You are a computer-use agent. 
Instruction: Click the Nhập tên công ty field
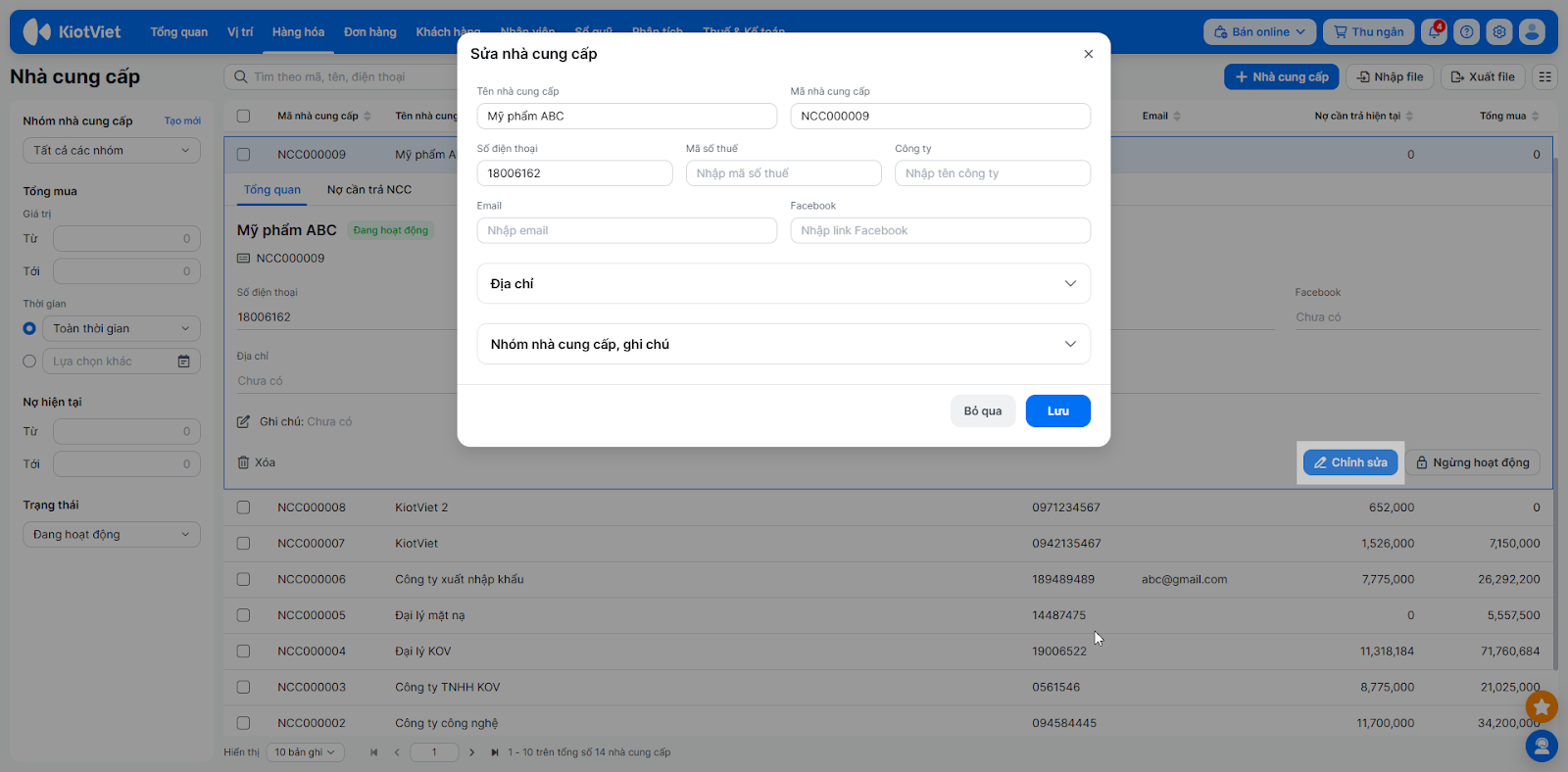(x=993, y=173)
